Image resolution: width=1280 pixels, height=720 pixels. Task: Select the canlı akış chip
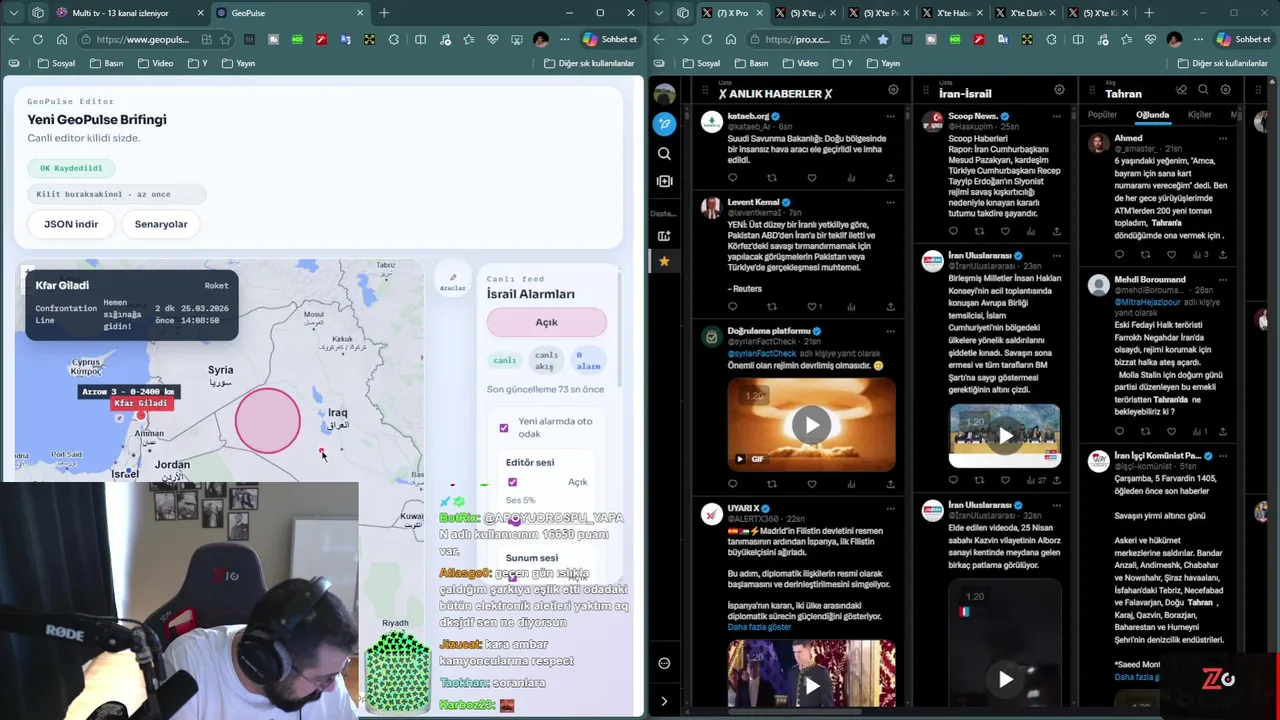pos(546,361)
